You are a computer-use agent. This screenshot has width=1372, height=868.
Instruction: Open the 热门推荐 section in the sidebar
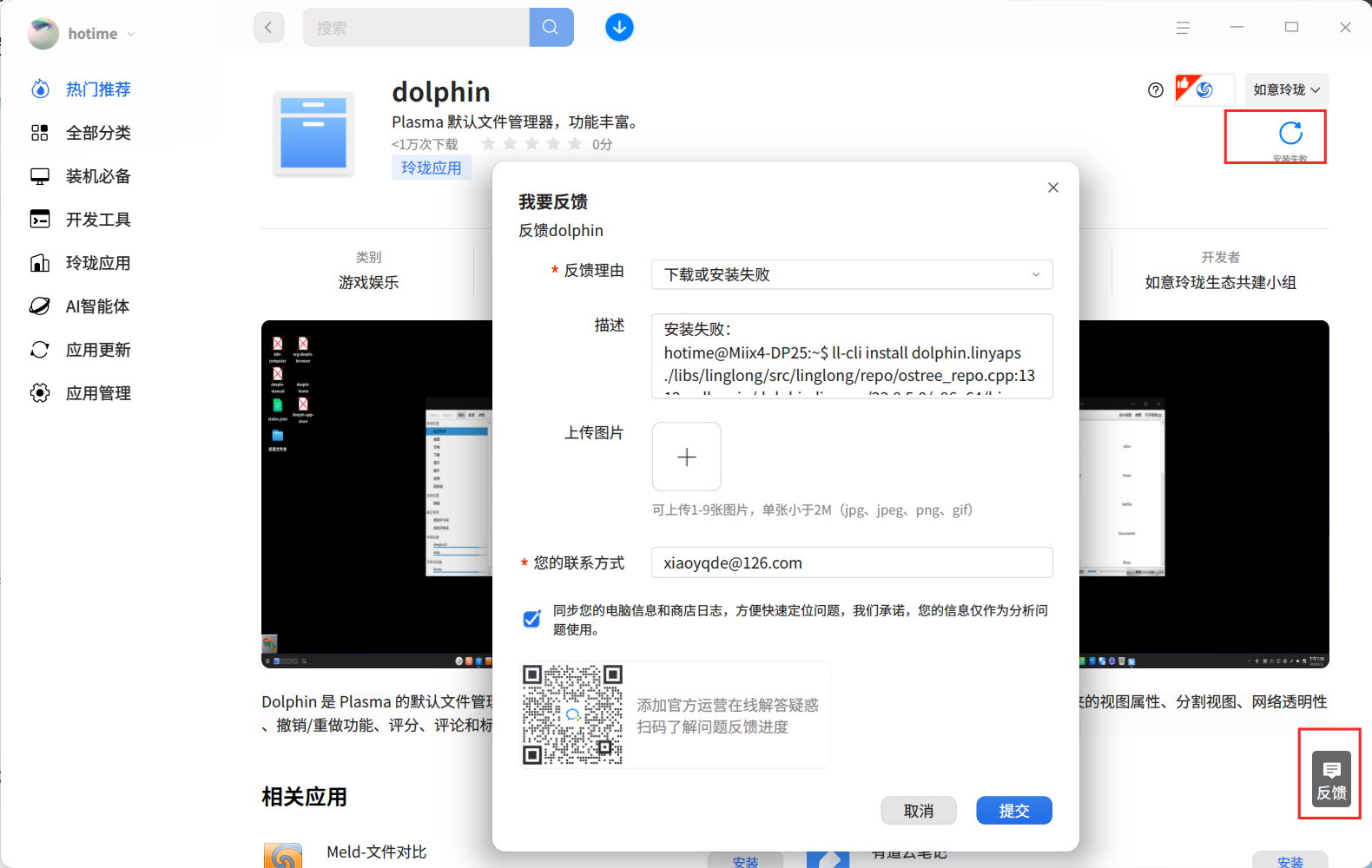[98, 89]
